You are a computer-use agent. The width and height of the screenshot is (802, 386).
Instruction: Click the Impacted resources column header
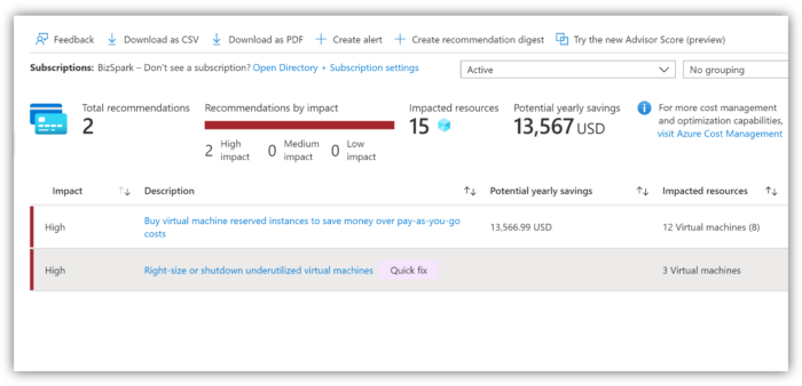(x=705, y=191)
